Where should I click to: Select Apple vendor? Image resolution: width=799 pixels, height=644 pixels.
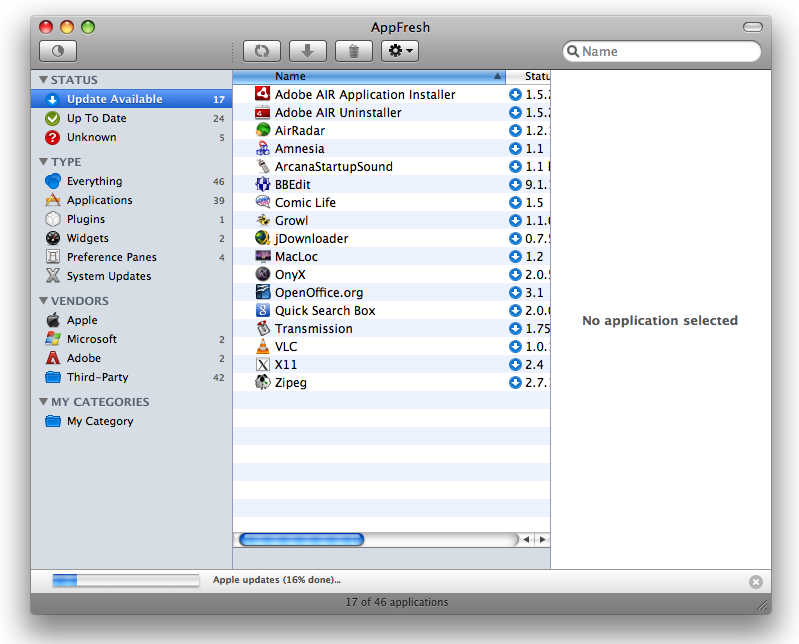pos(131,320)
